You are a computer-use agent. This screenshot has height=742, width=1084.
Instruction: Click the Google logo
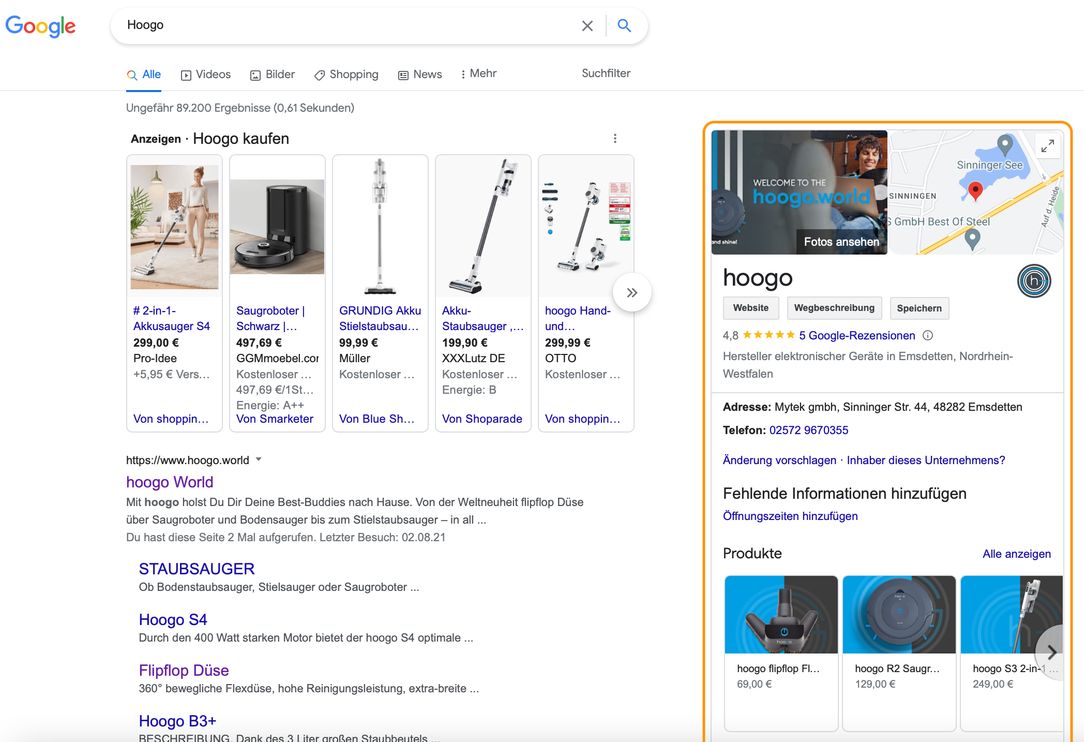pyautogui.click(x=40, y=26)
